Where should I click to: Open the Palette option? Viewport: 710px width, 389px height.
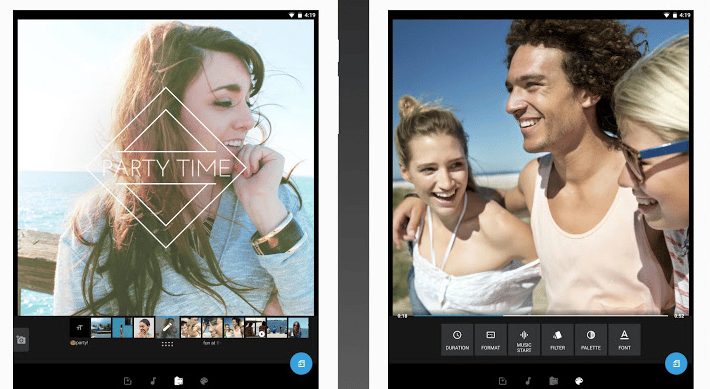pos(591,340)
